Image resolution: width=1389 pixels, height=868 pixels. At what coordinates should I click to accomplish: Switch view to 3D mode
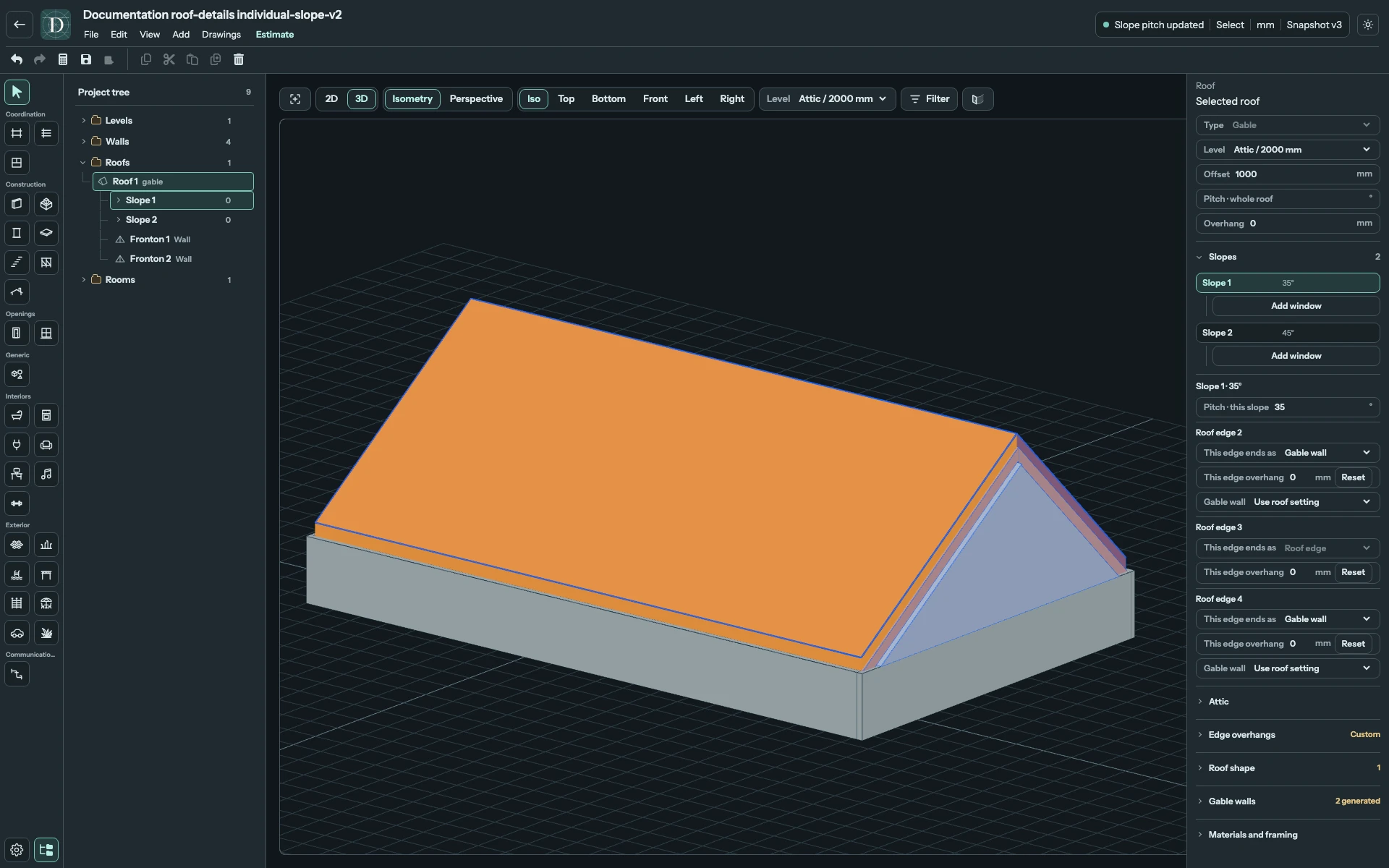click(x=362, y=99)
